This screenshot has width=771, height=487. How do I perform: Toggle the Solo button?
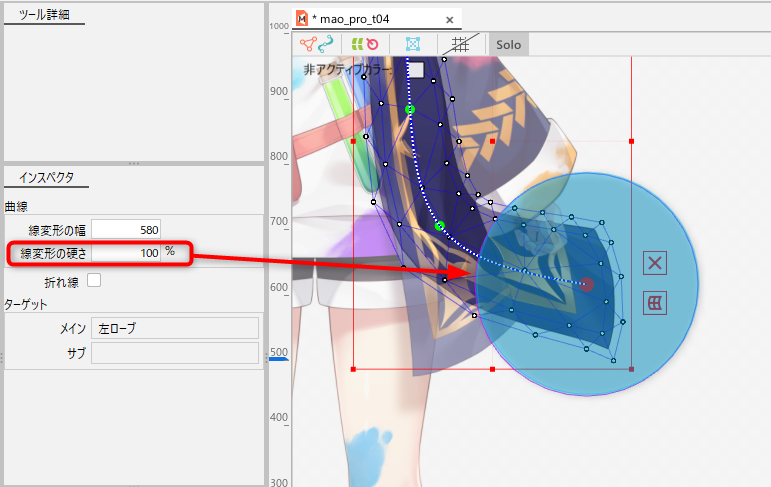508,44
